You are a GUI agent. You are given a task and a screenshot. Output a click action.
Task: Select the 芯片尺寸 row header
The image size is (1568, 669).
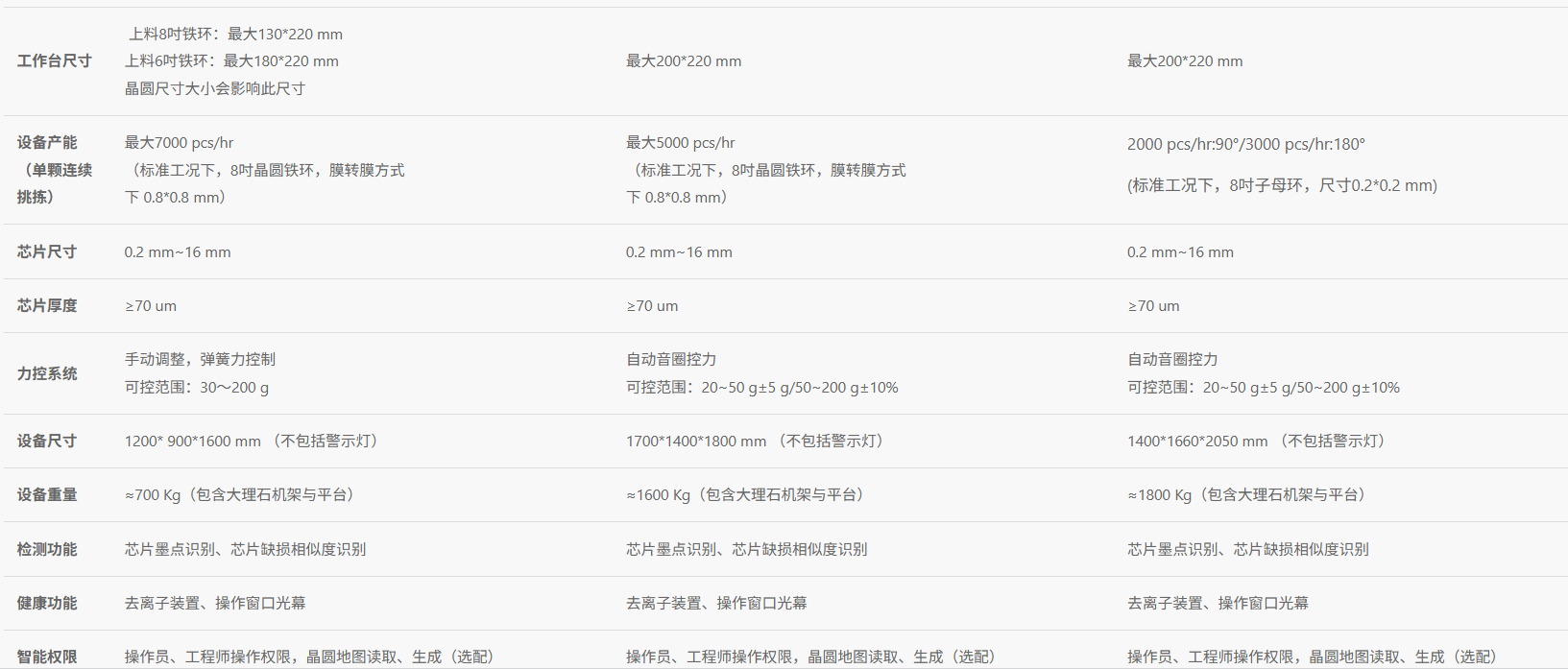pyautogui.click(x=47, y=252)
